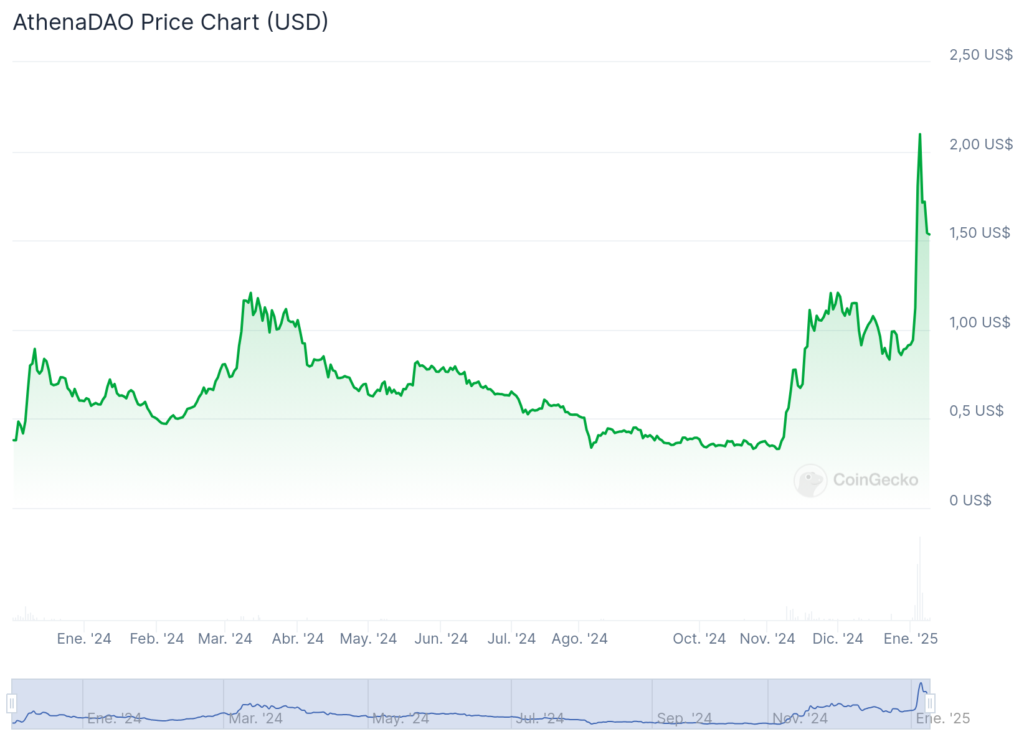This screenshot has width=1024, height=747.
Task: Click the 0 US$ y-axis label
Action: (970, 500)
